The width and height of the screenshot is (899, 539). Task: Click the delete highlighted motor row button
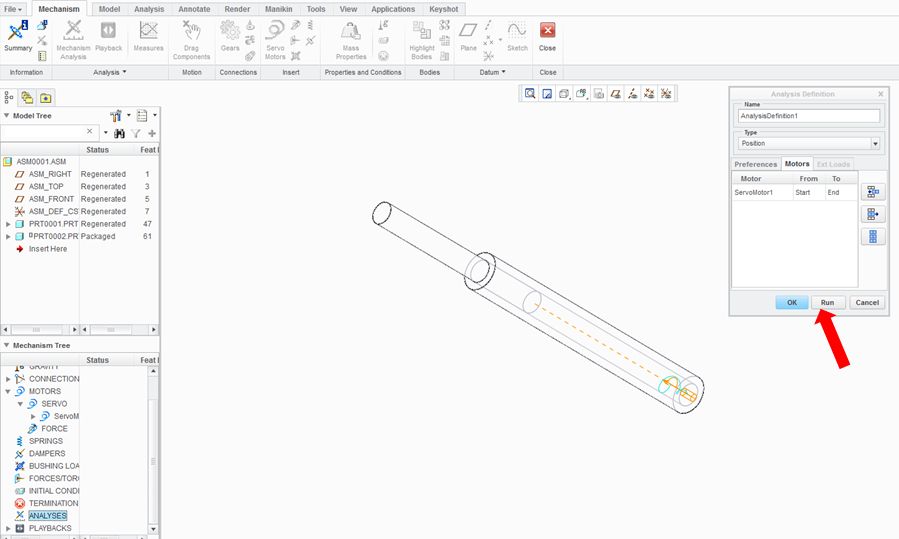tap(873, 214)
